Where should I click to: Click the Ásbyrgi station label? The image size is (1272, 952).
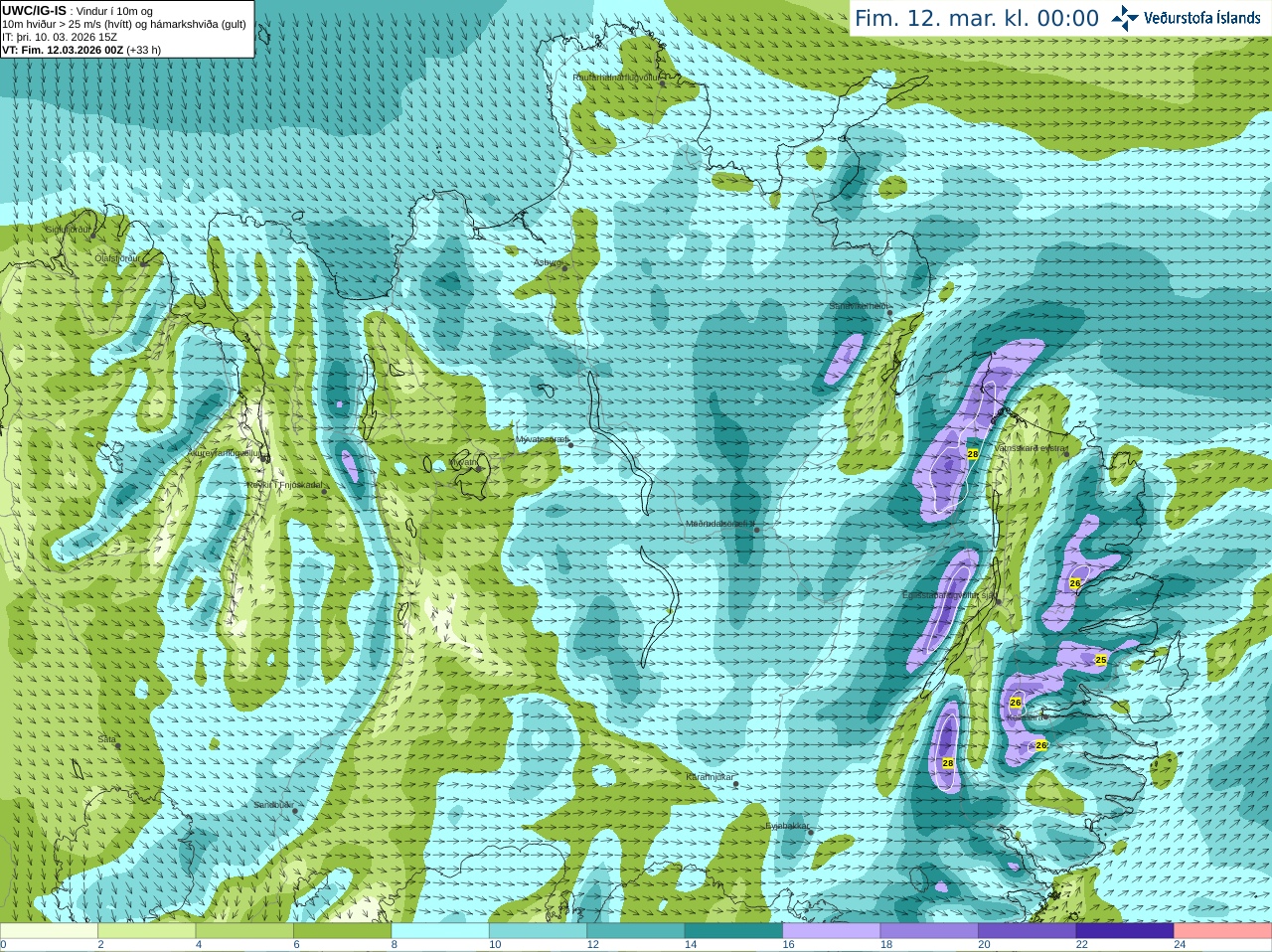tap(548, 262)
